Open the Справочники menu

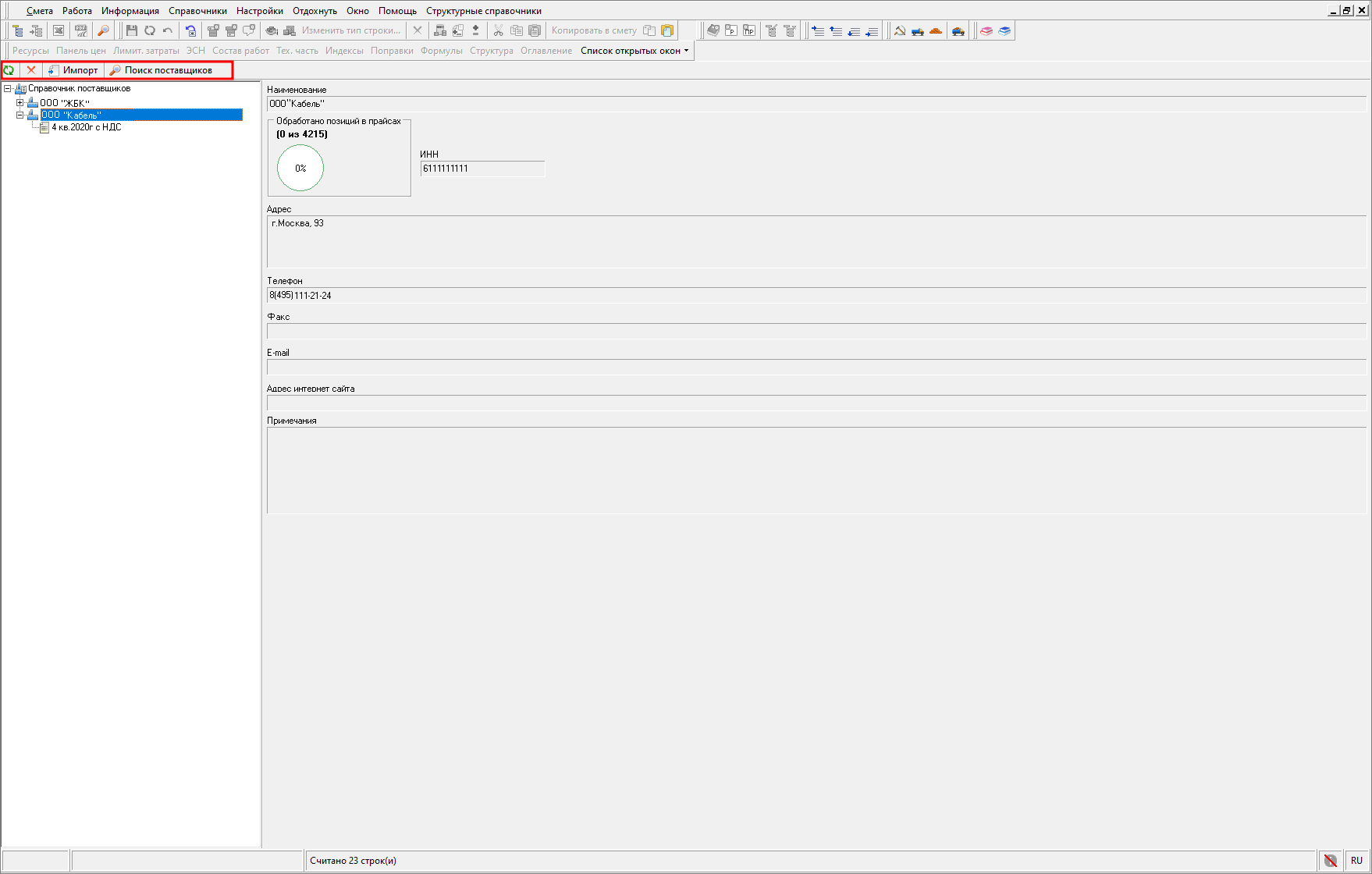point(197,11)
